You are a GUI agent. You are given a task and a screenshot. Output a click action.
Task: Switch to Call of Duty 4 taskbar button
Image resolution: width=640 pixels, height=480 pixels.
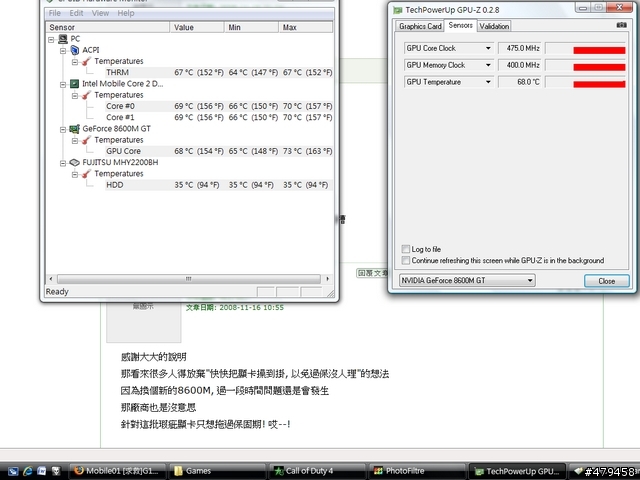(317, 471)
